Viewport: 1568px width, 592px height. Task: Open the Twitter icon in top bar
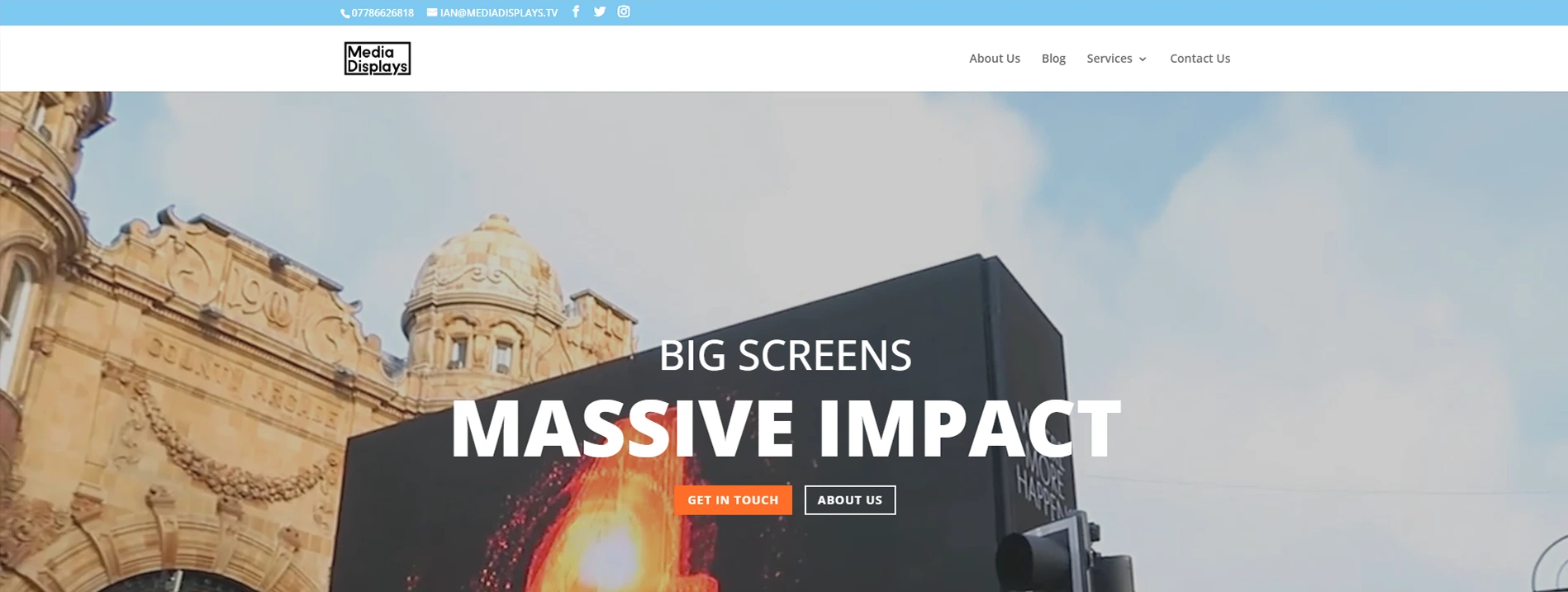pyautogui.click(x=600, y=12)
